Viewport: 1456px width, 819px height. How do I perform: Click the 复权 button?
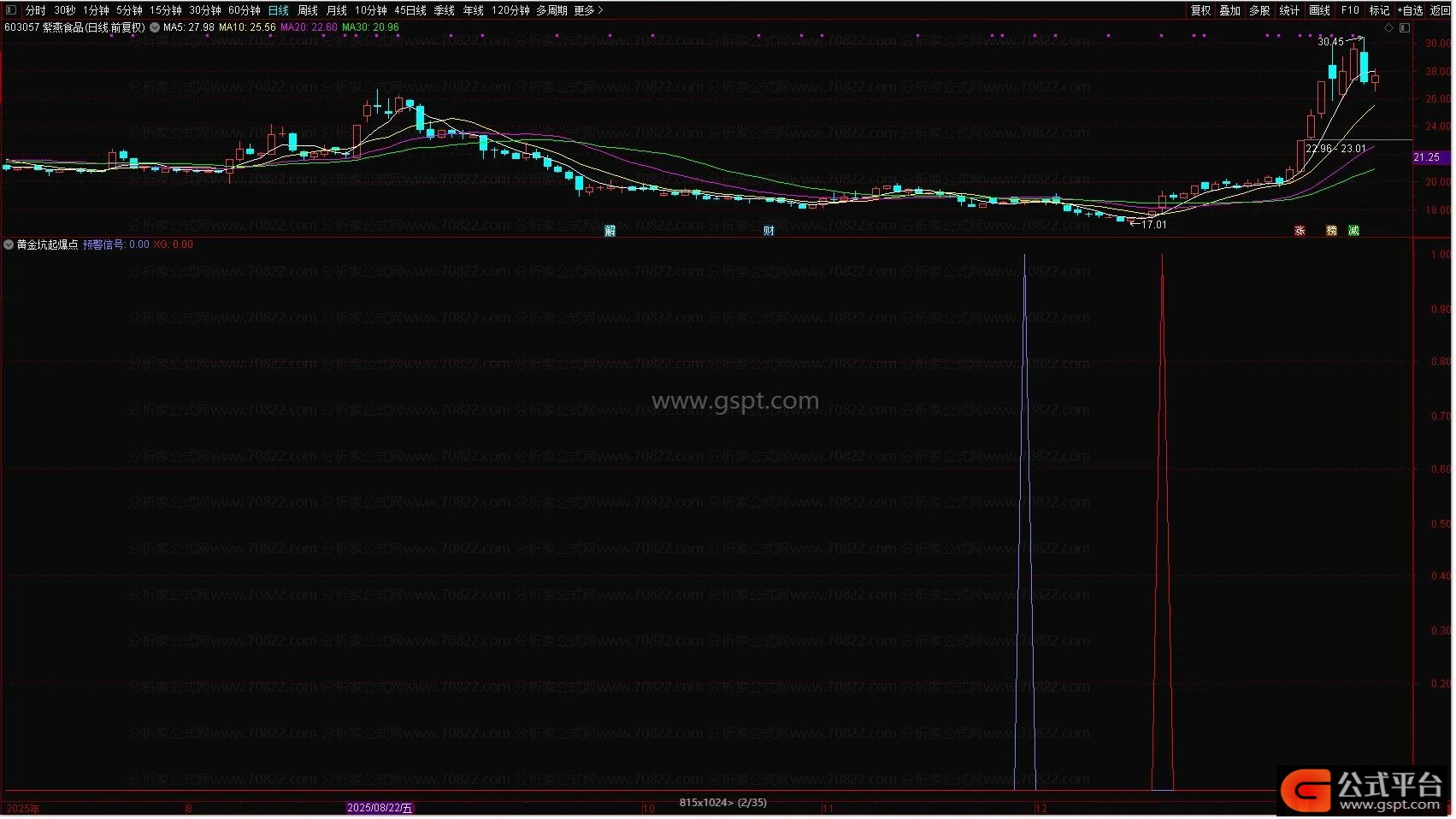[x=1200, y=10]
